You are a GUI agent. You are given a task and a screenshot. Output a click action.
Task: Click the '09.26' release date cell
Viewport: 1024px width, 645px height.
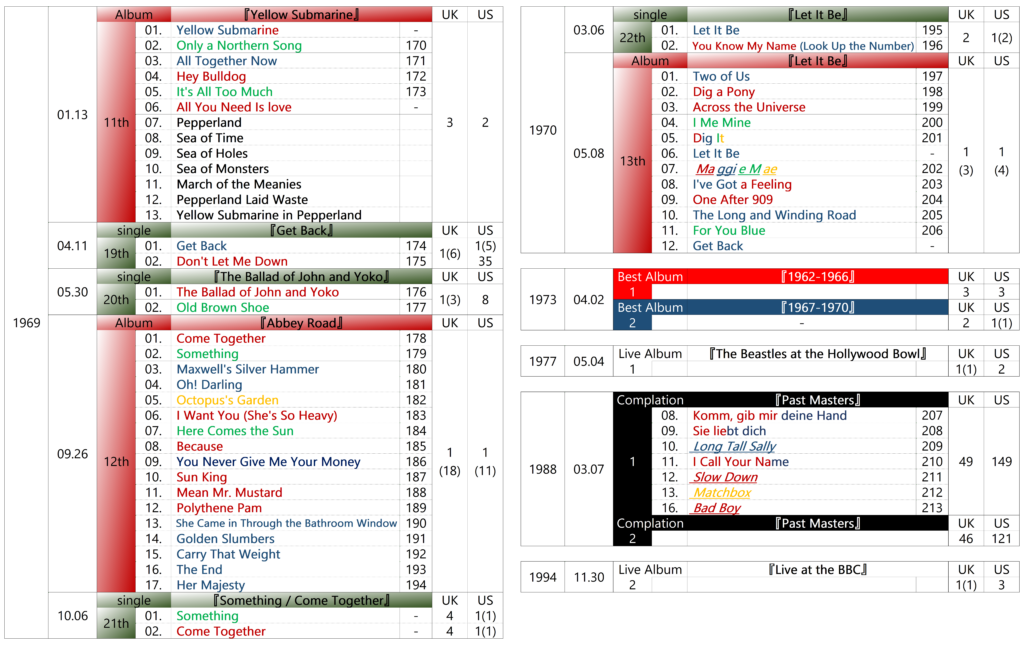click(x=72, y=454)
